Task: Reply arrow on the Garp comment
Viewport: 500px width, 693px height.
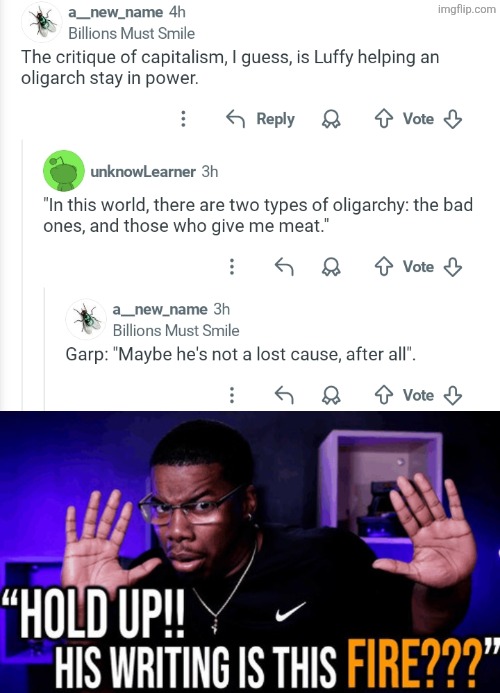Action: (x=284, y=395)
